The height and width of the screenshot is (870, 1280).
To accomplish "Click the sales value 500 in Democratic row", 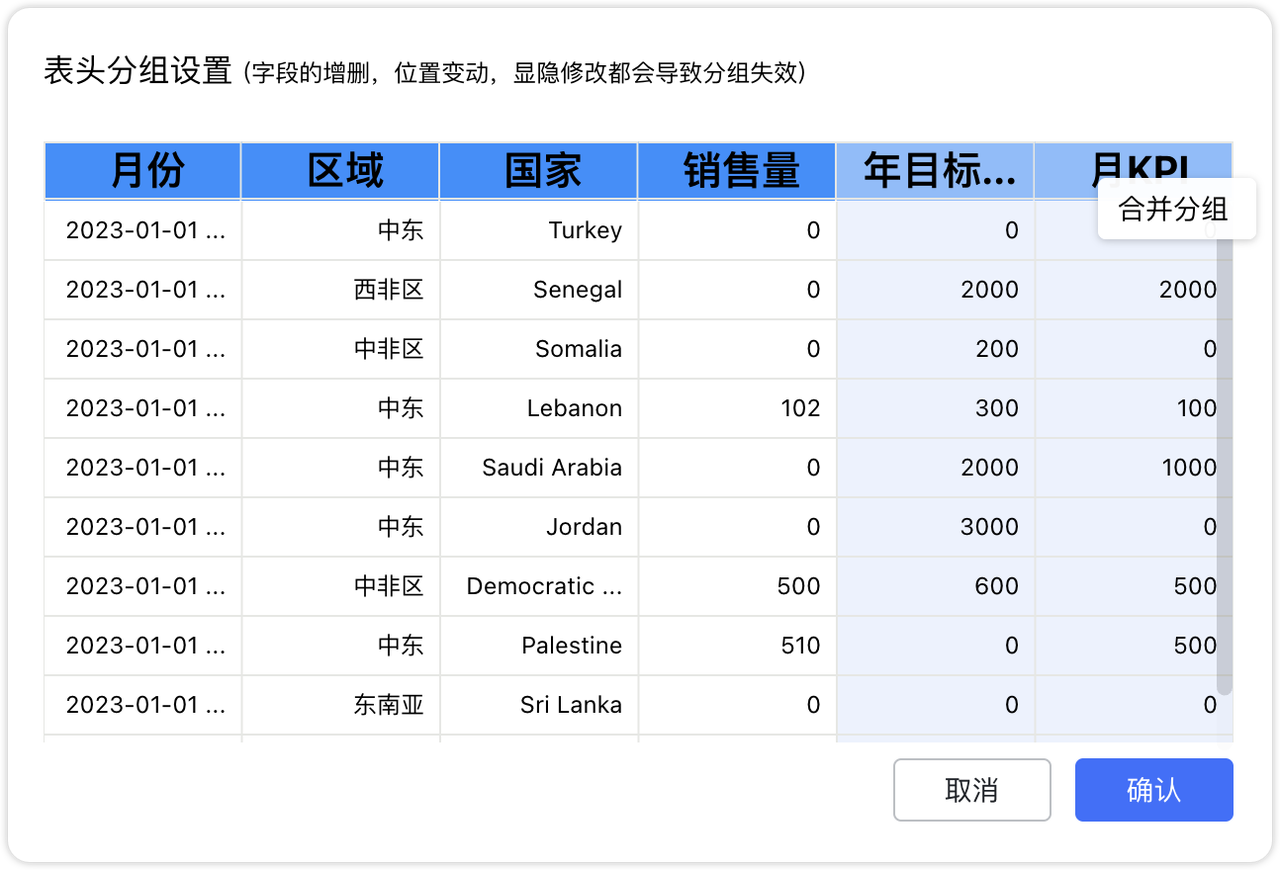I will tap(737, 586).
